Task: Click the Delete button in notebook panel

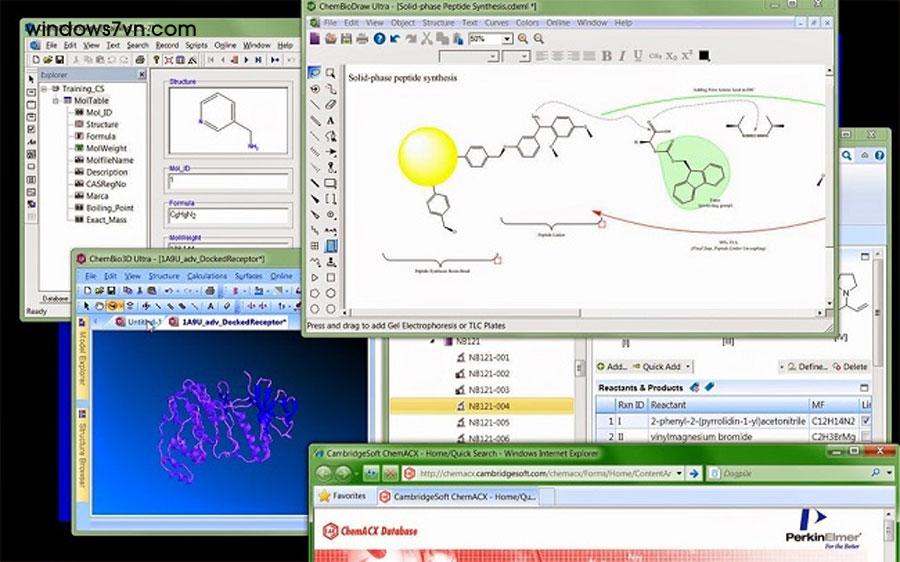Action: pyautogui.click(x=850, y=366)
